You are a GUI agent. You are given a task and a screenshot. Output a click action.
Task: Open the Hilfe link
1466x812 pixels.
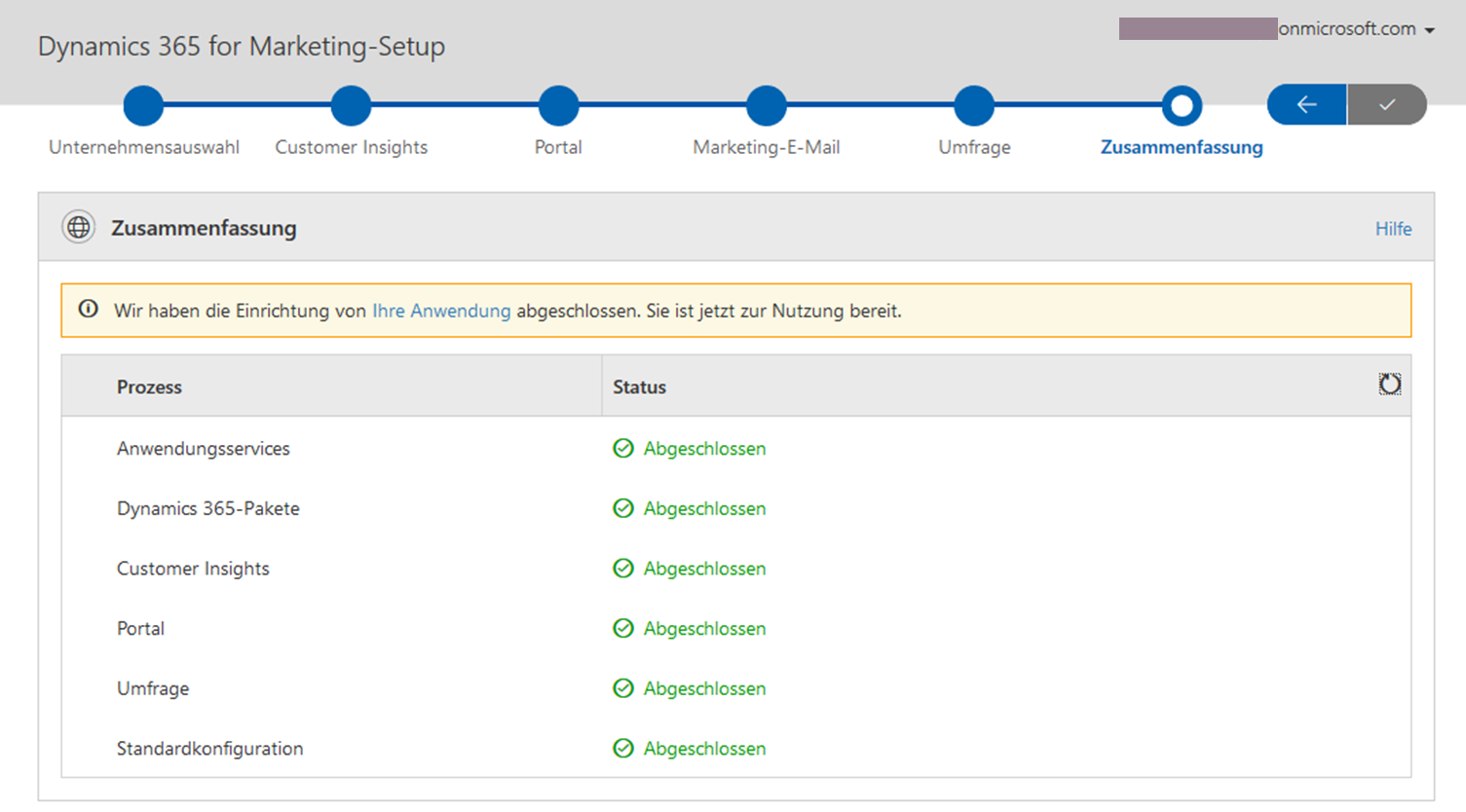coord(1393,229)
